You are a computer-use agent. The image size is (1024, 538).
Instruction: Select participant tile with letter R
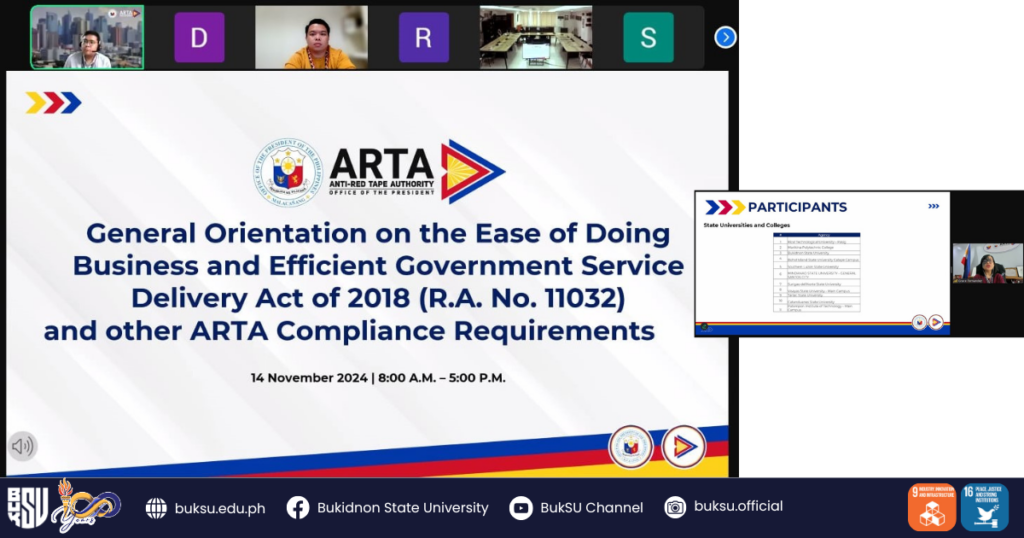[424, 37]
